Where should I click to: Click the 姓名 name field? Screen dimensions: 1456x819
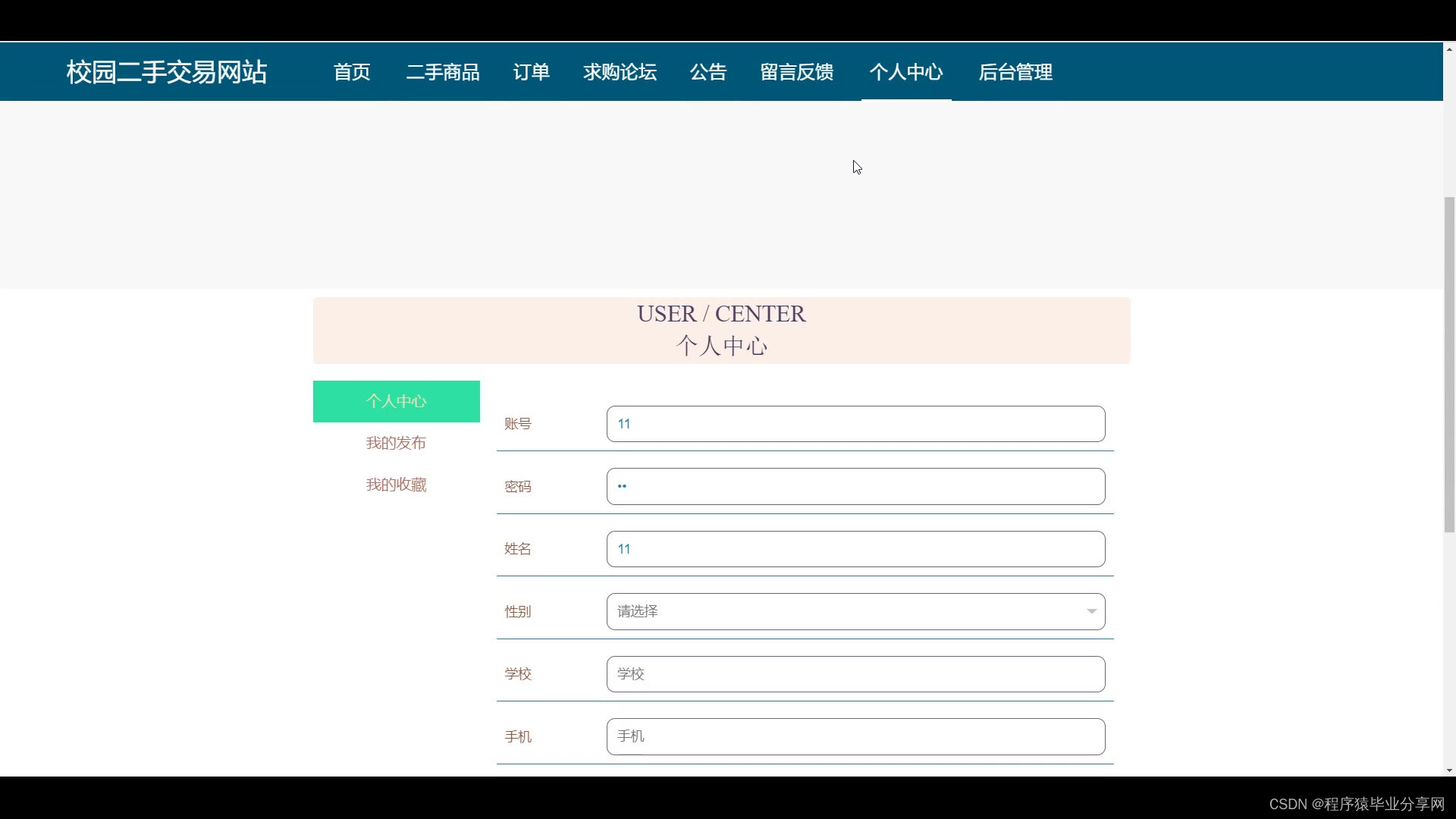pos(855,549)
